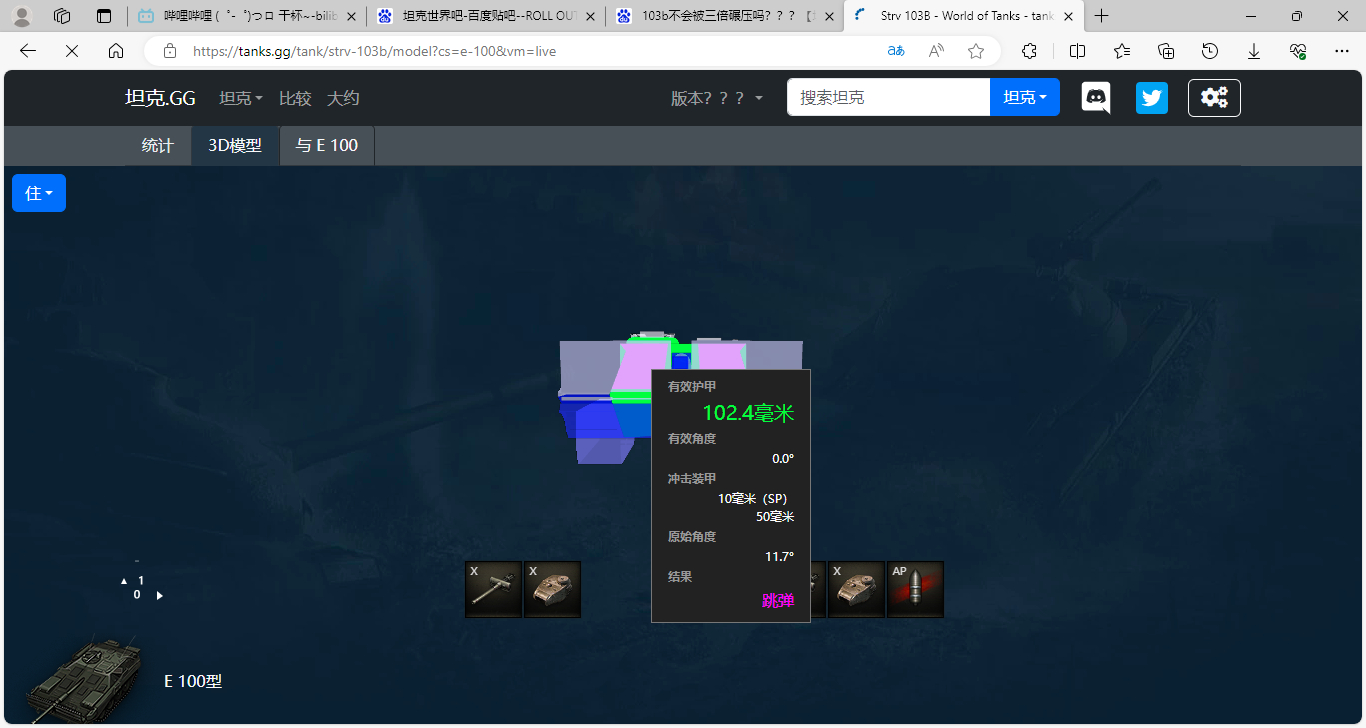Switch to the 103b不会被三倍碾压吗 tab
The height and width of the screenshot is (728, 1366).
point(725,16)
